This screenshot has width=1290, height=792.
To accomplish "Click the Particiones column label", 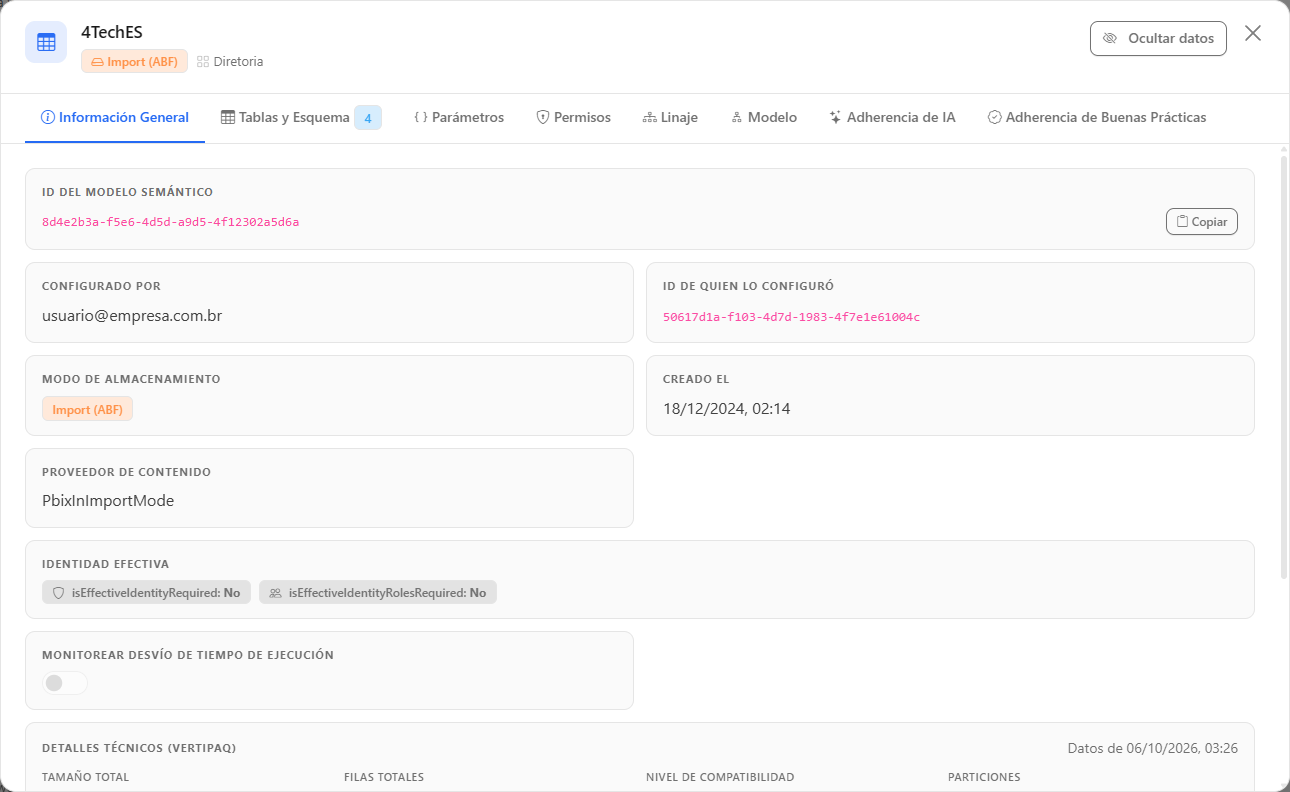I will point(984,777).
